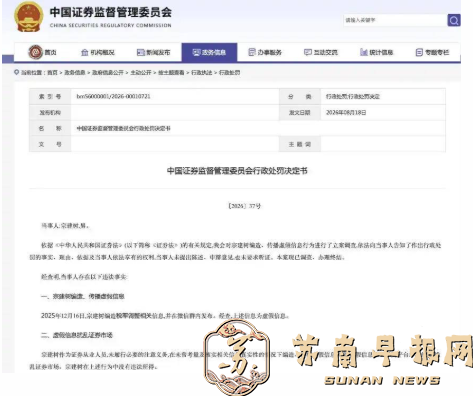Click the 索引号 label cell
The height and width of the screenshot is (396, 473).
pos(50,96)
